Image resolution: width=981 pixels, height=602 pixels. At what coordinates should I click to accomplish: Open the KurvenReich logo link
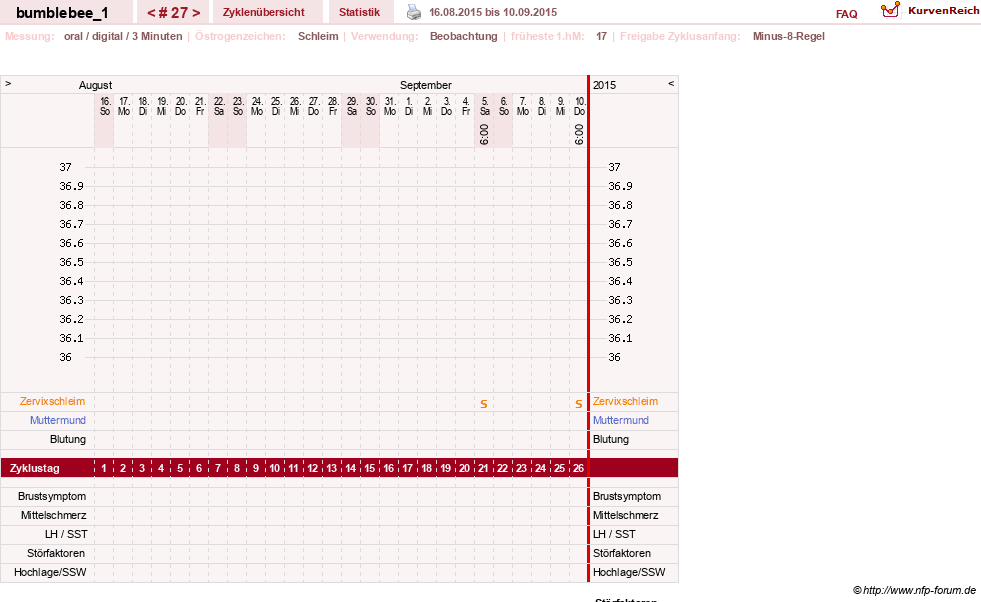coord(930,11)
